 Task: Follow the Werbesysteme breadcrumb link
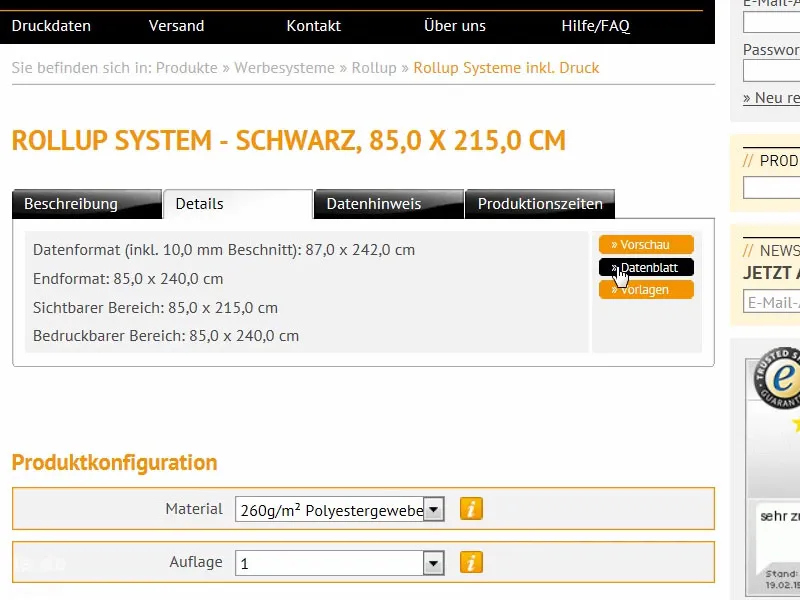pos(284,68)
